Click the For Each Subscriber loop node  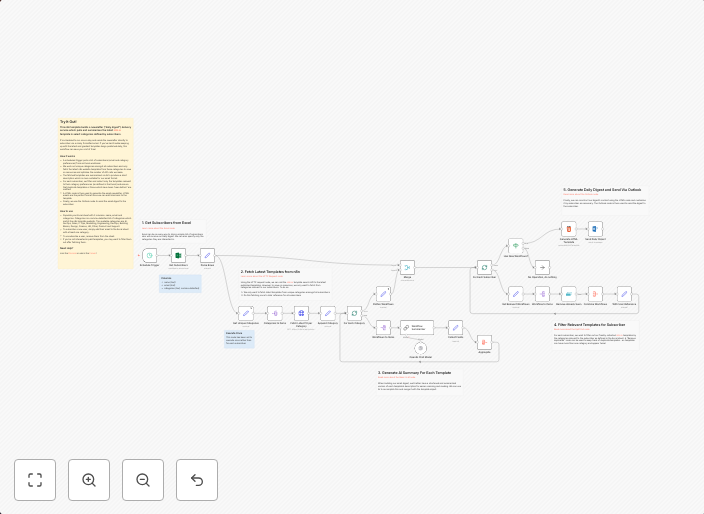tap(484, 267)
